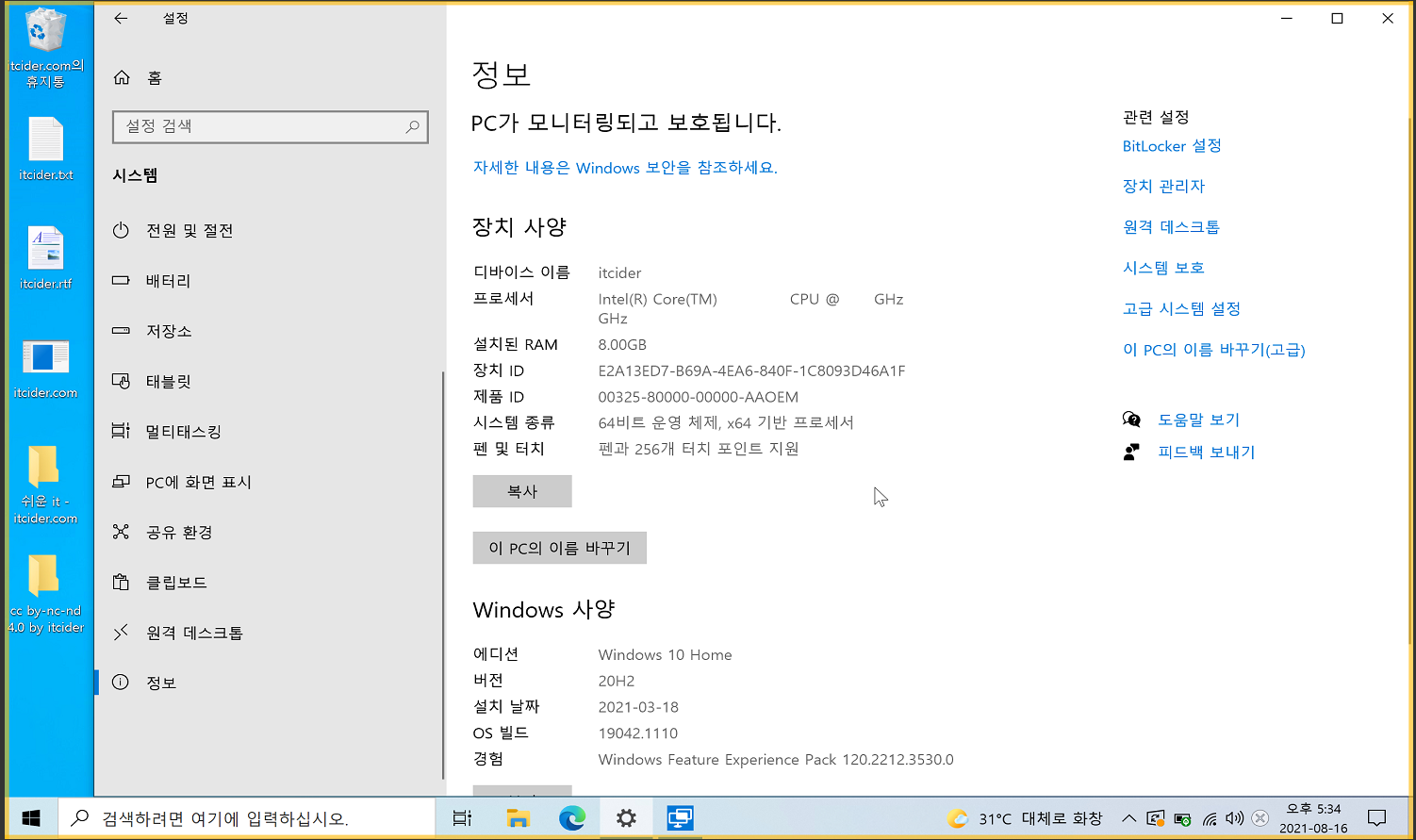Open the 원격 데스크톱 related settings link

[x=1171, y=227]
